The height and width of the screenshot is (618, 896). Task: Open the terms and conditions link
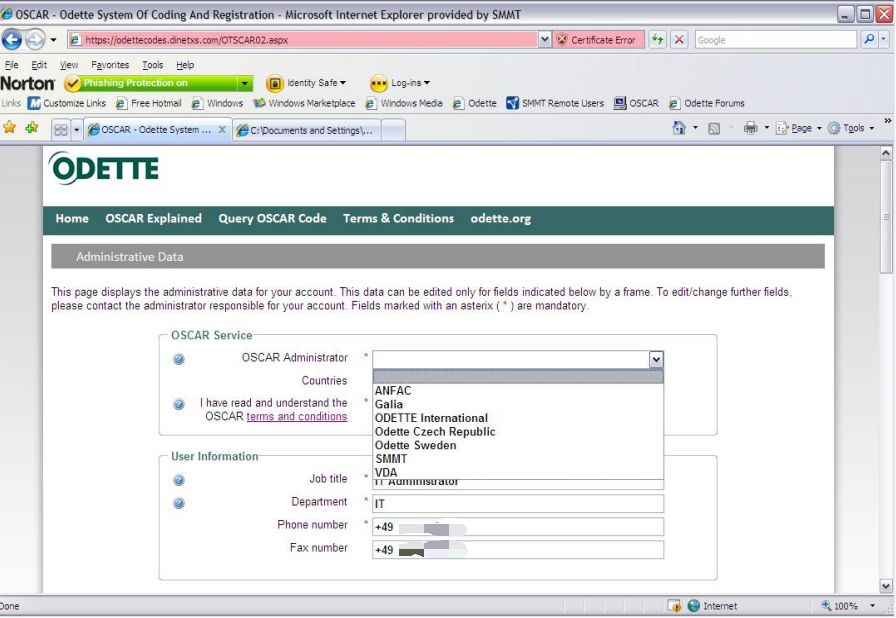coord(297,417)
